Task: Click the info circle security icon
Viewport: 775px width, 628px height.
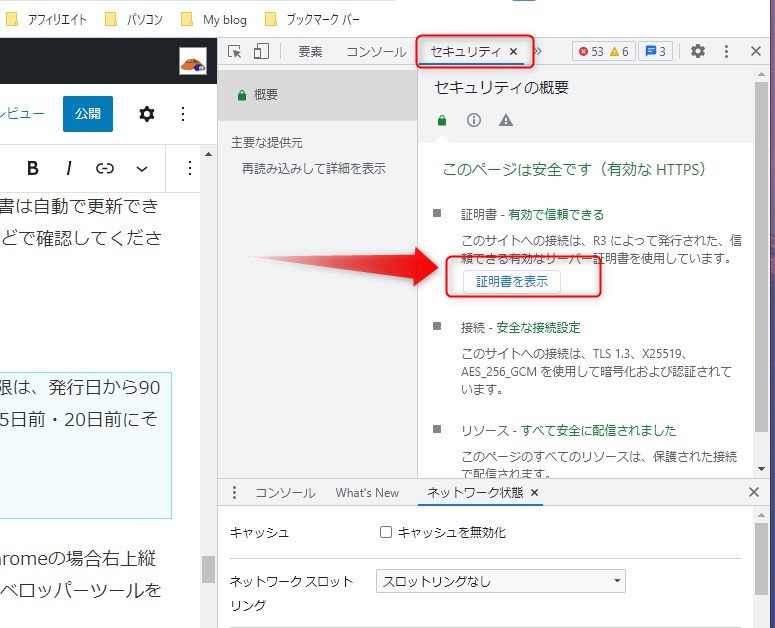Action: [474, 120]
